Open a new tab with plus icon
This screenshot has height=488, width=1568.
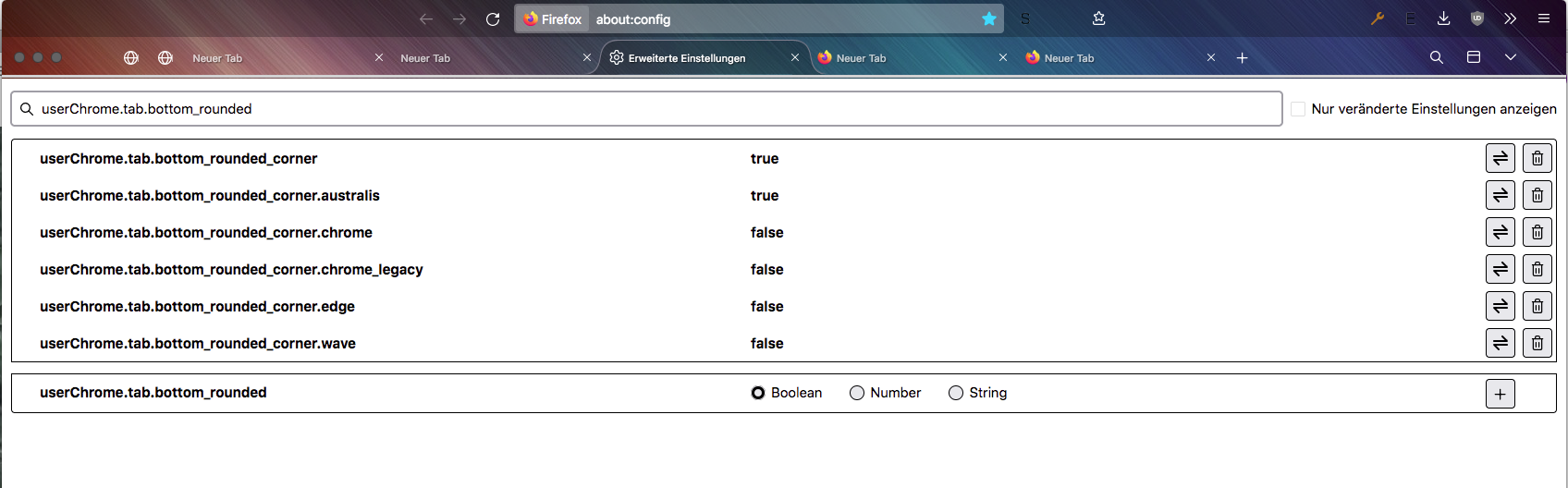[1243, 57]
